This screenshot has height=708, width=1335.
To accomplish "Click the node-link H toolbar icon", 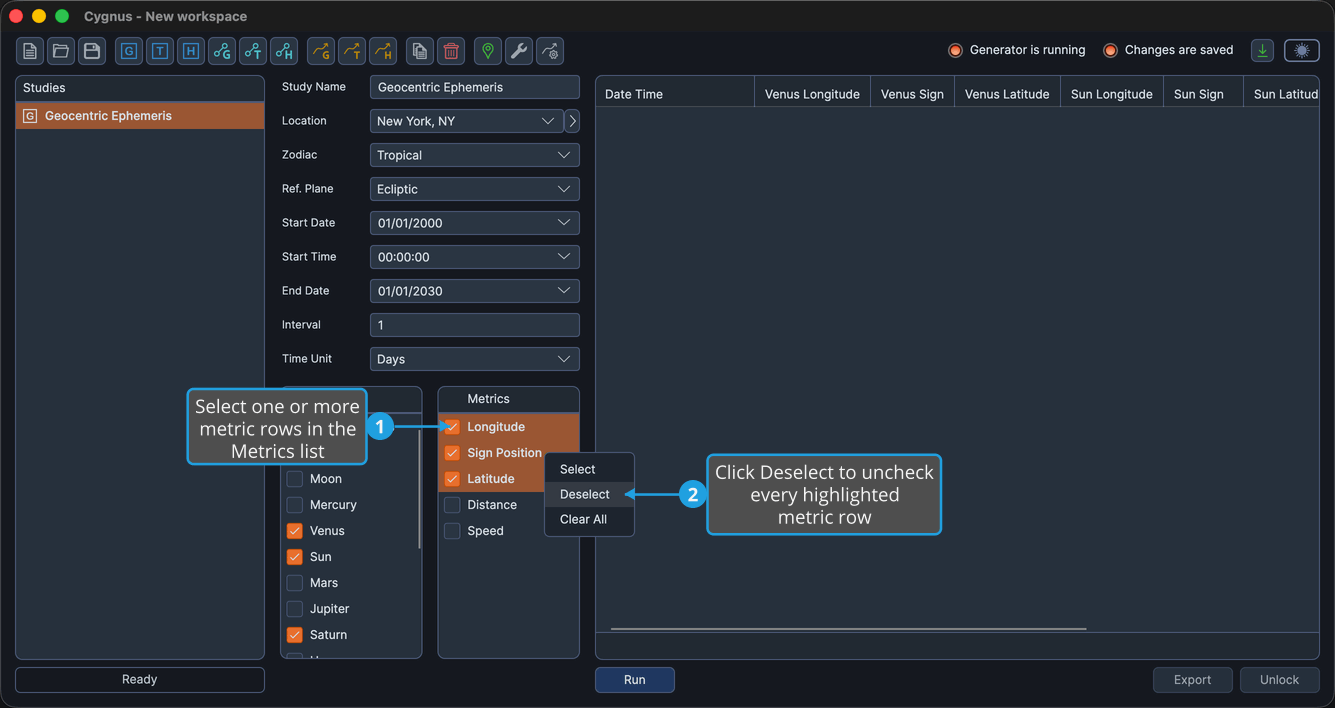I will [x=284, y=51].
